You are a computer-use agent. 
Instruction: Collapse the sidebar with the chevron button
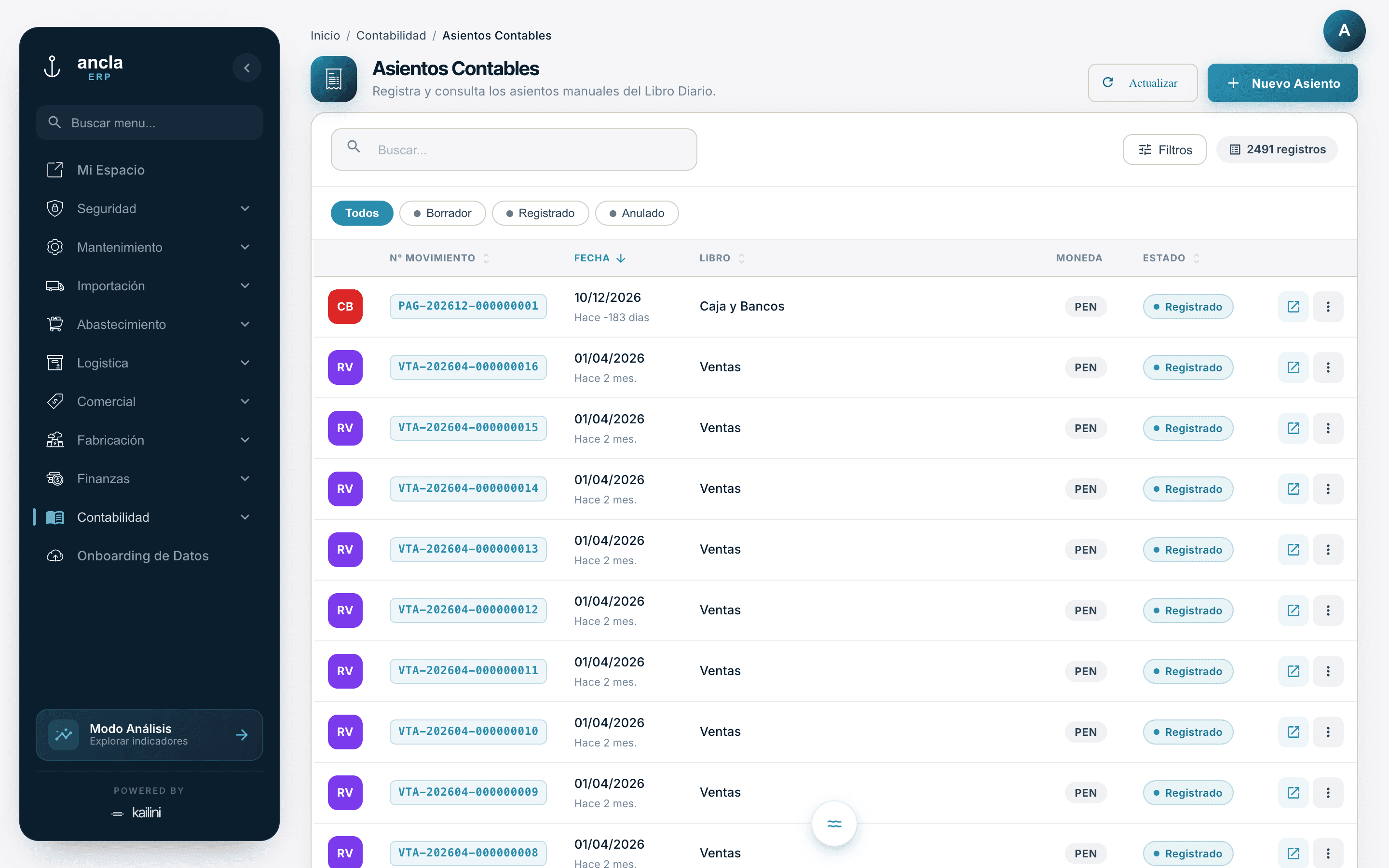[x=247, y=68]
